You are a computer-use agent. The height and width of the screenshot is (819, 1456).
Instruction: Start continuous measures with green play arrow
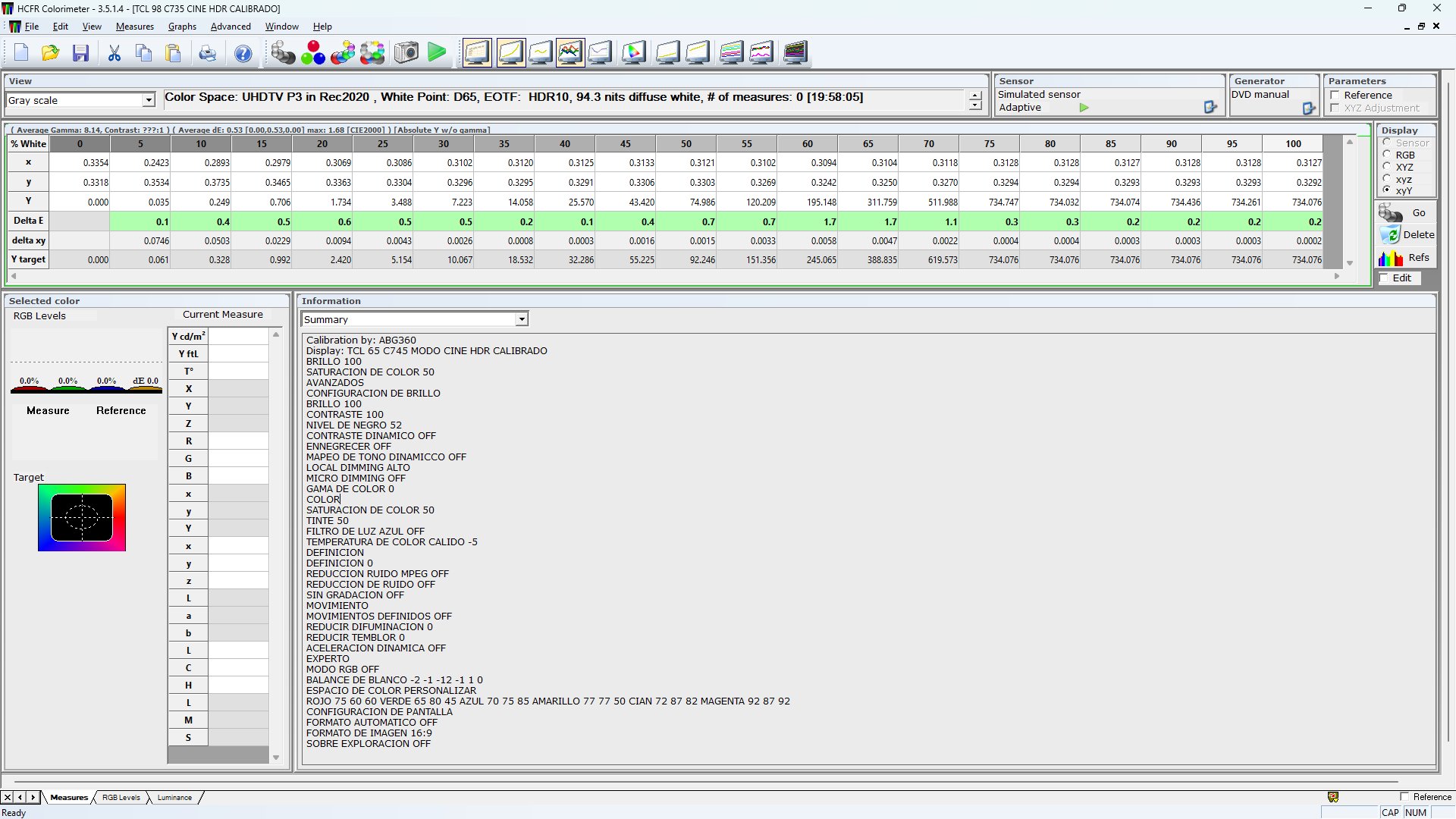(437, 52)
